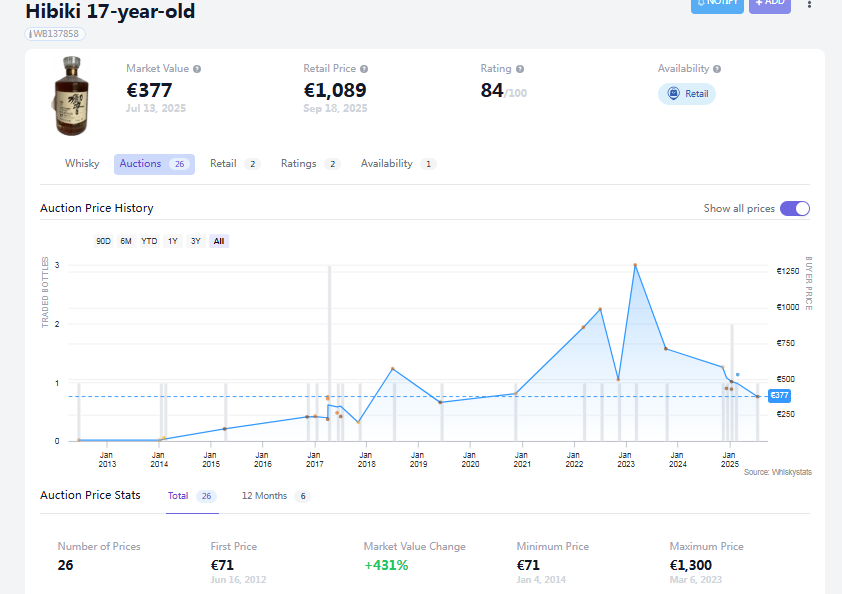Click the chart peak point at €1,300

pyautogui.click(x=635, y=265)
